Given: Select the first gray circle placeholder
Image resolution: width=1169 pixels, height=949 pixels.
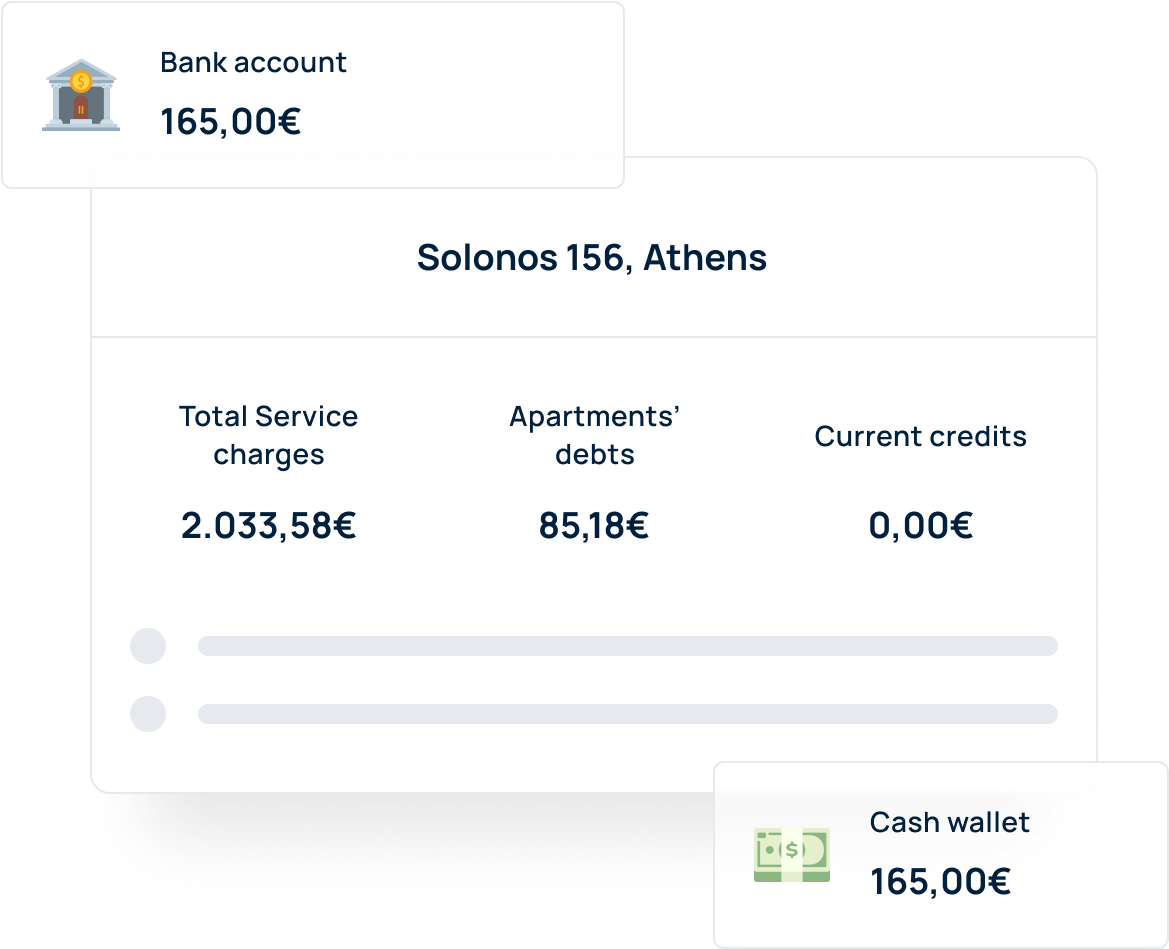Looking at the screenshot, I should click(x=148, y=646).
